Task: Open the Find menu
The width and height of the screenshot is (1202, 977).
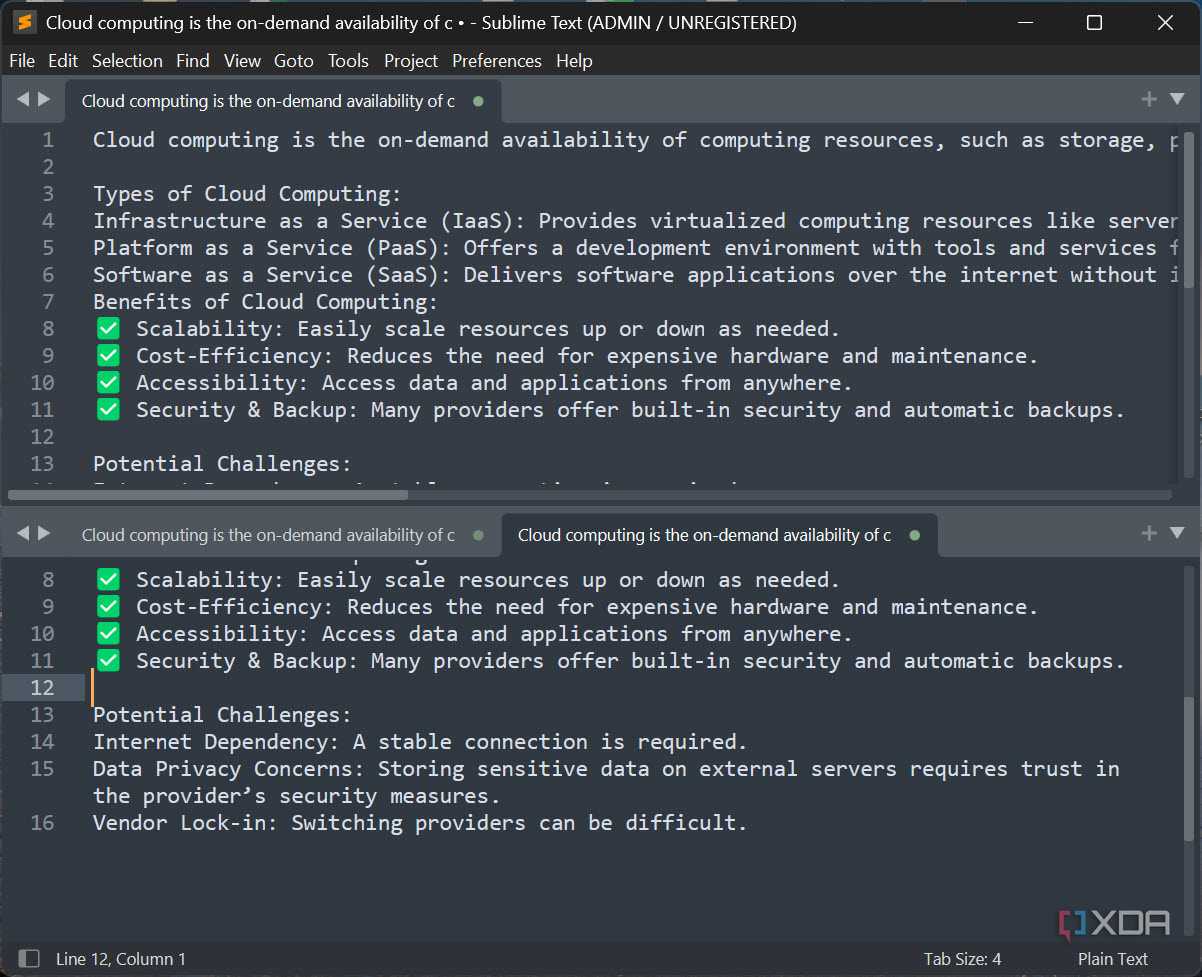Action: pyautogui.click(x=193, y=61)
